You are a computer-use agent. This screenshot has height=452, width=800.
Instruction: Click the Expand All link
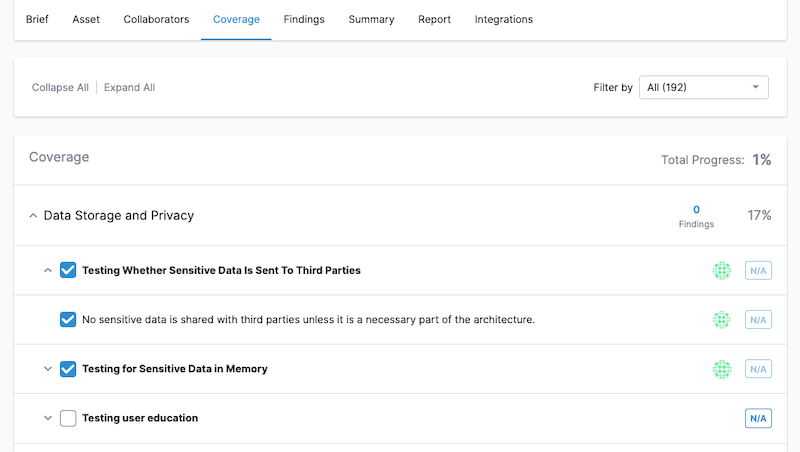[129, 87]
